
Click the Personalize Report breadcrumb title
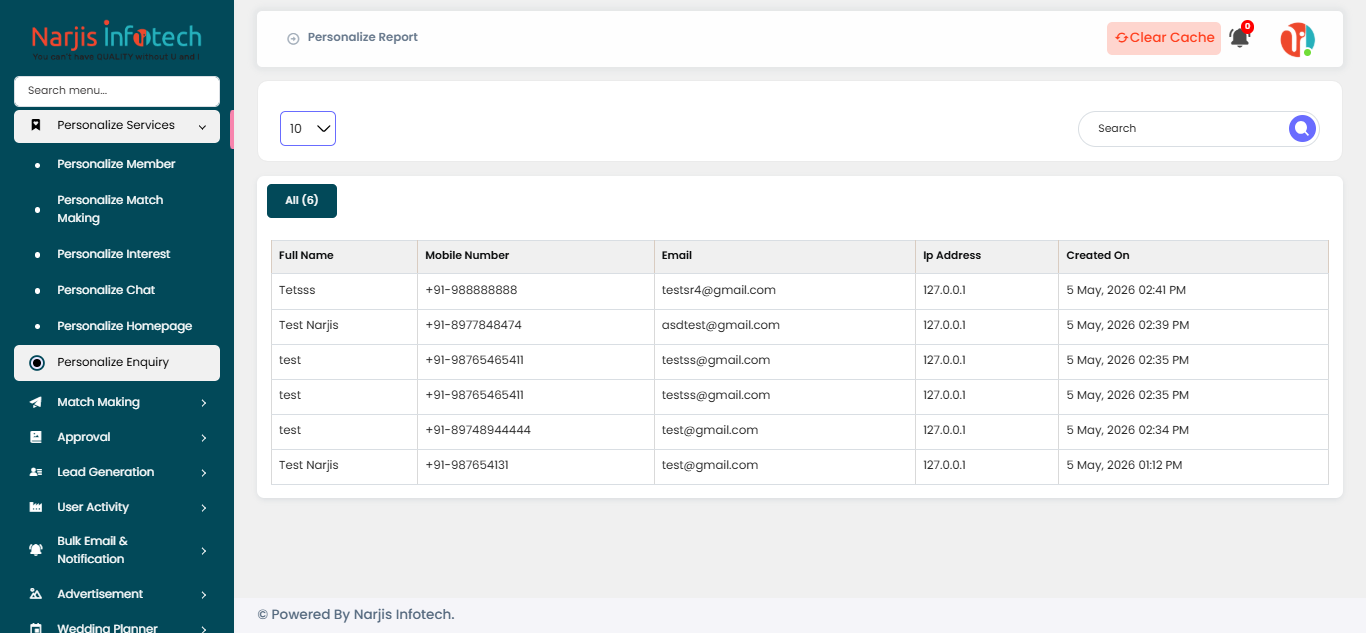click(363, 37)
